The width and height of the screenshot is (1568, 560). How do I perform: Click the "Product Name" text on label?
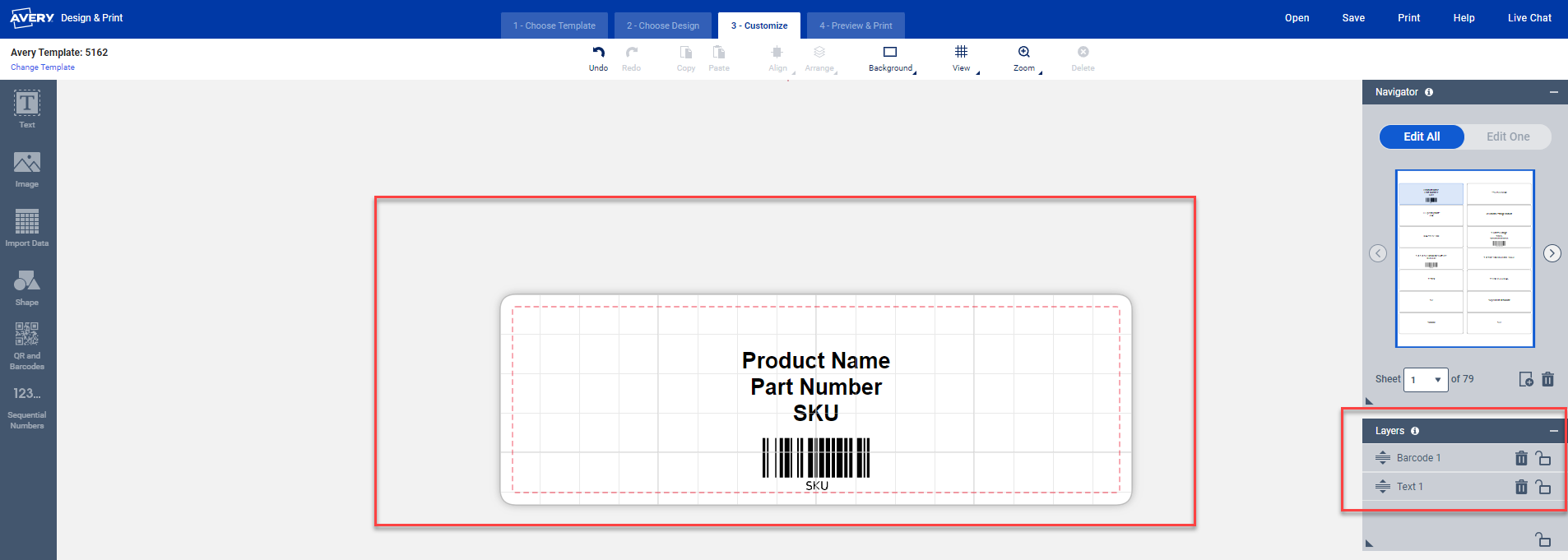click(816, 360)
